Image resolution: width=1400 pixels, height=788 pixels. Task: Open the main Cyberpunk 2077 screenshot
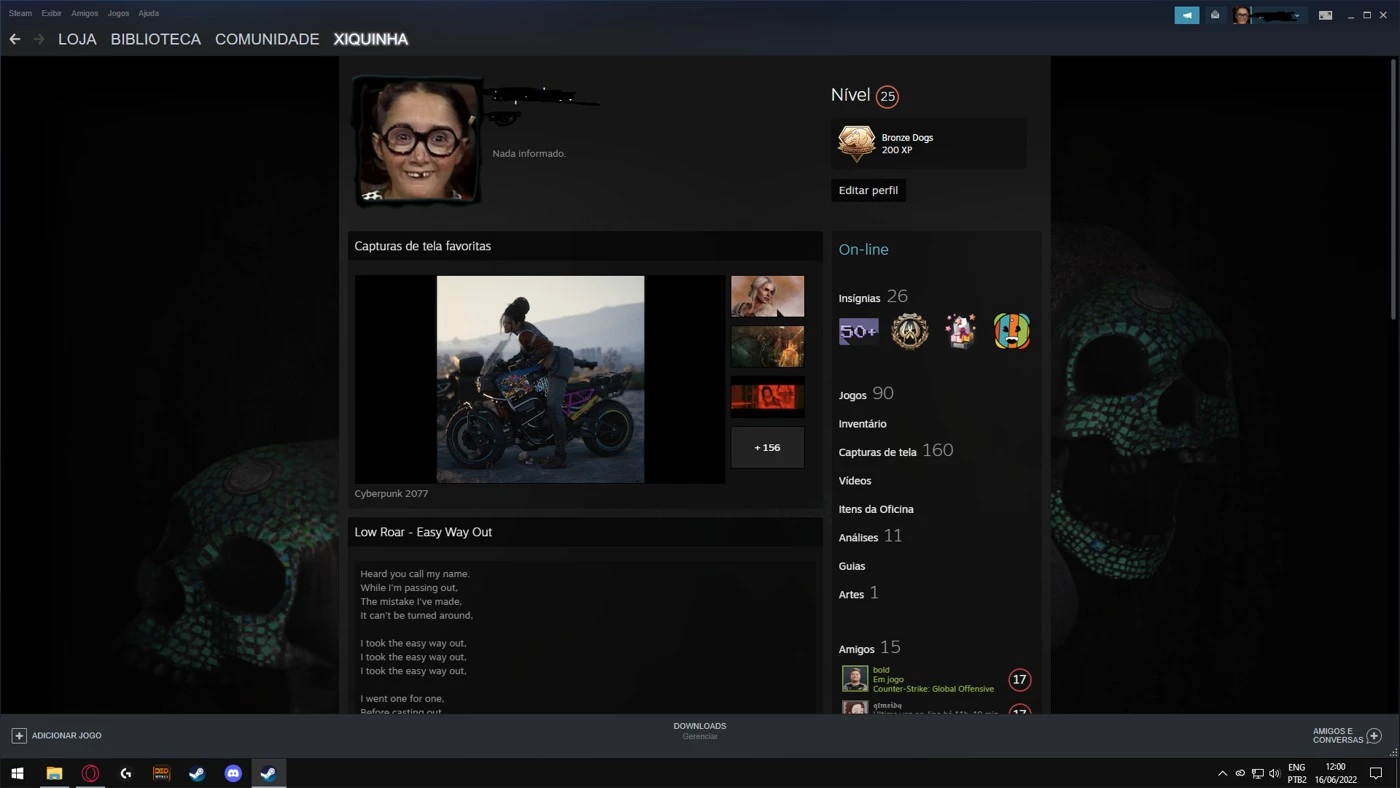[540, 379]
